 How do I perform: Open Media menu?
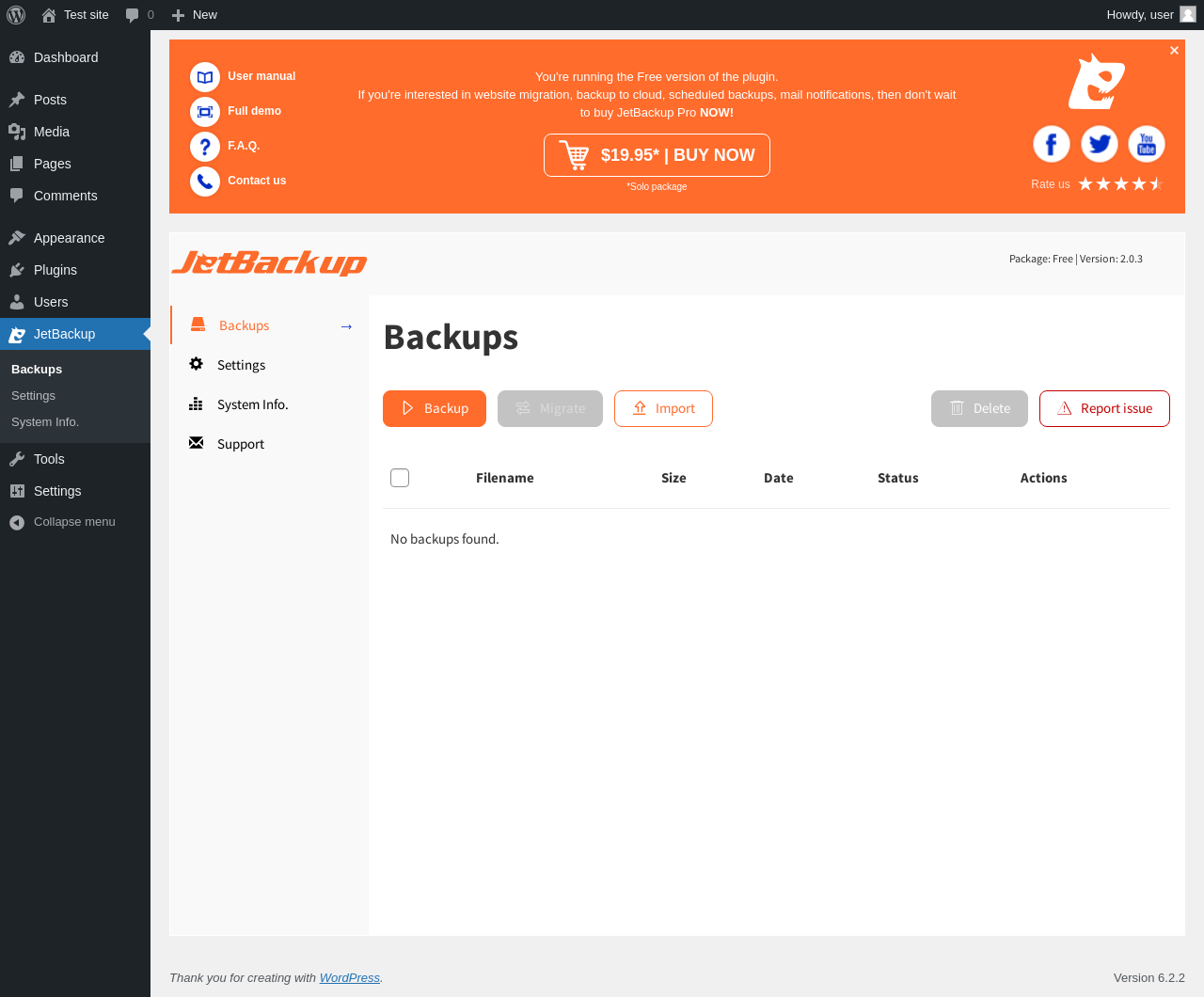point(75,132)
